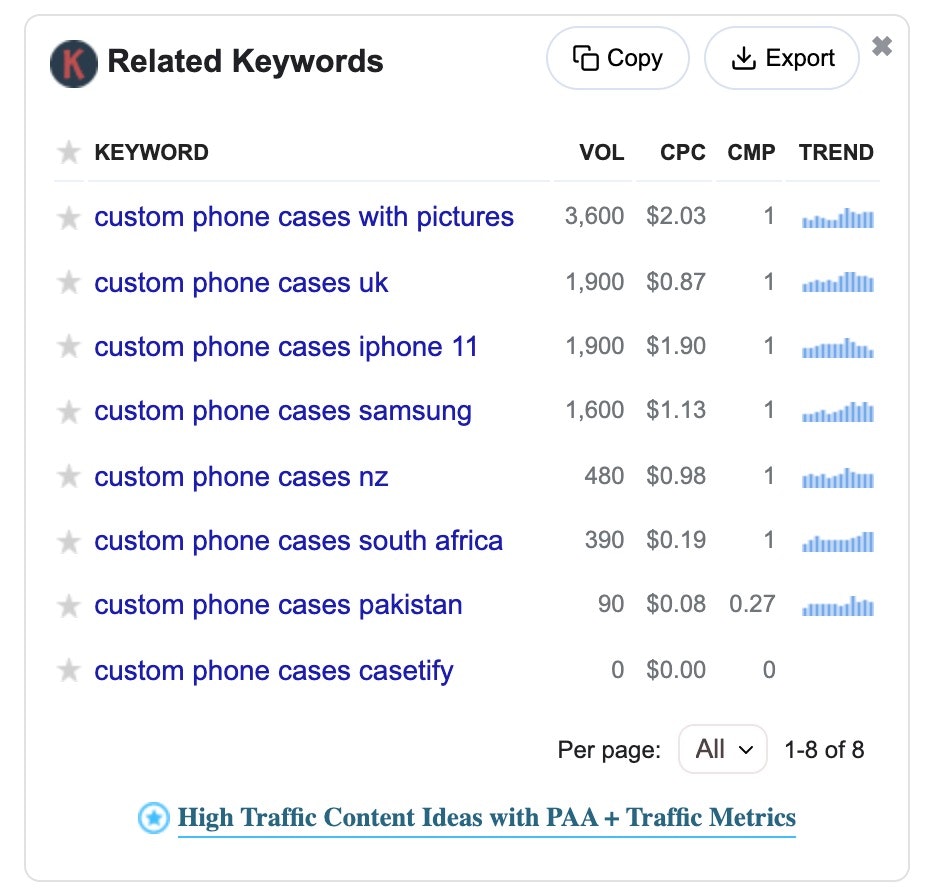Screen dimensions: 936x896
Task: Click the TREND column header
Action: (x=836, y=153)
